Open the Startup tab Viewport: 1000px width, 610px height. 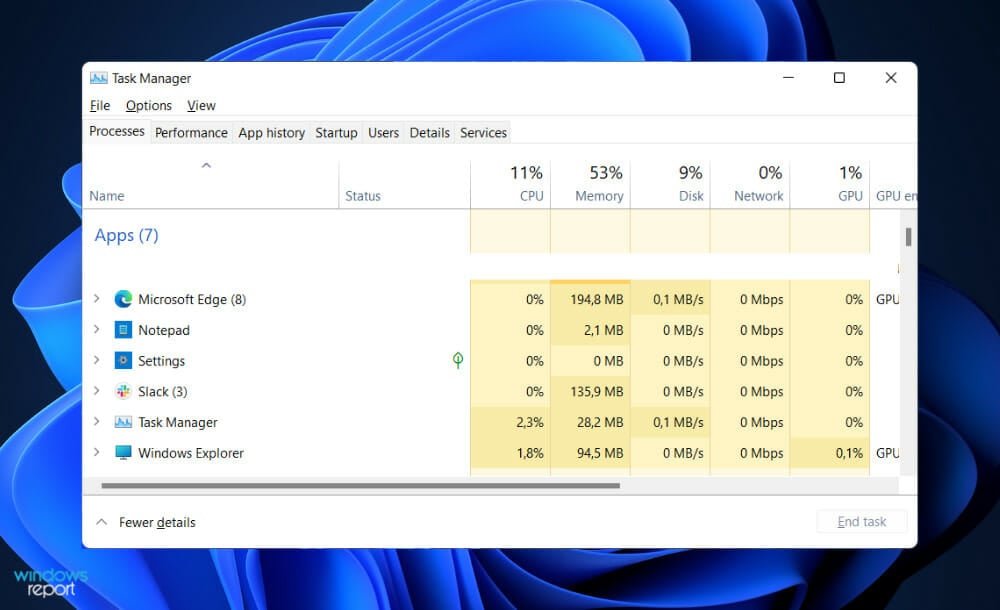click(336, 132)
